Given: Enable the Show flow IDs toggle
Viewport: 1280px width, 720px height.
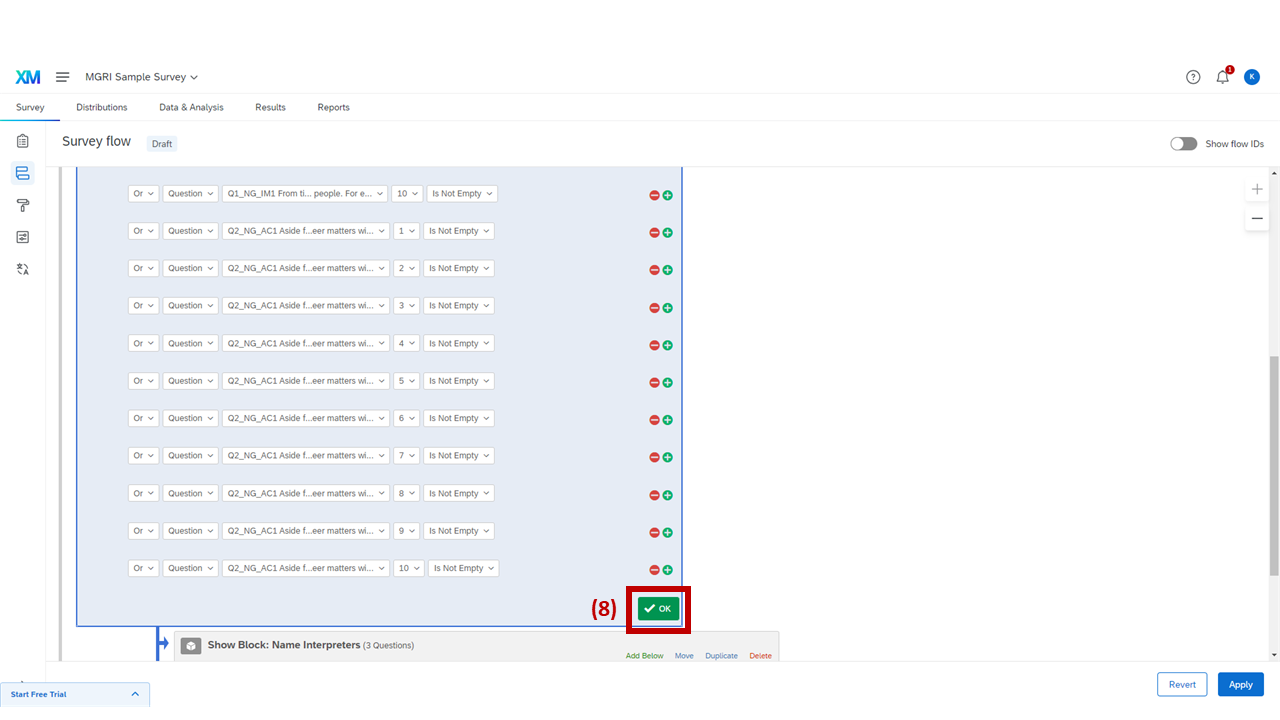Looking at the screenshot, I should coord(1183,143).
